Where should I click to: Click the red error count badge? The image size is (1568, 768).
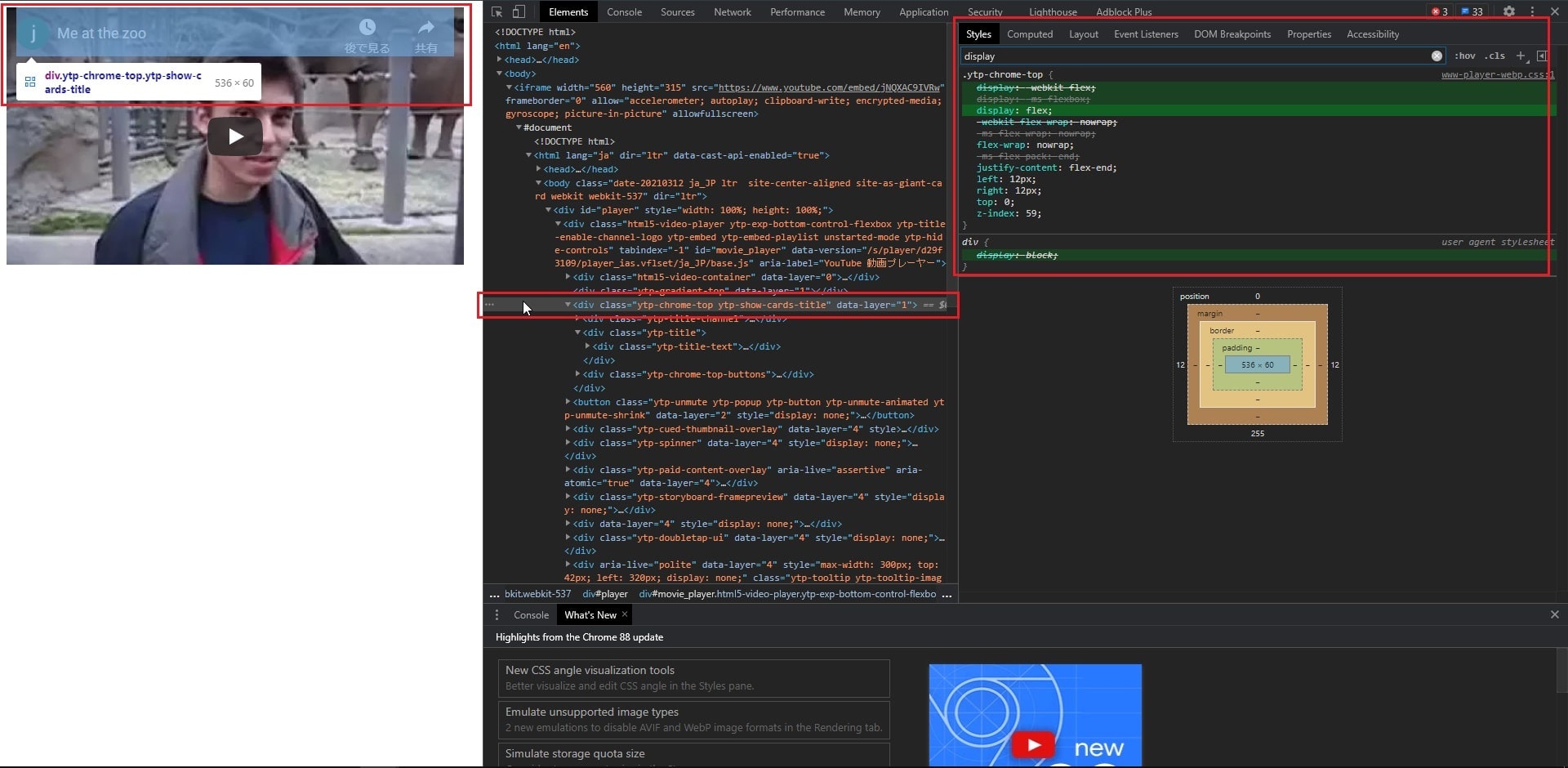tap(1440, 11)
